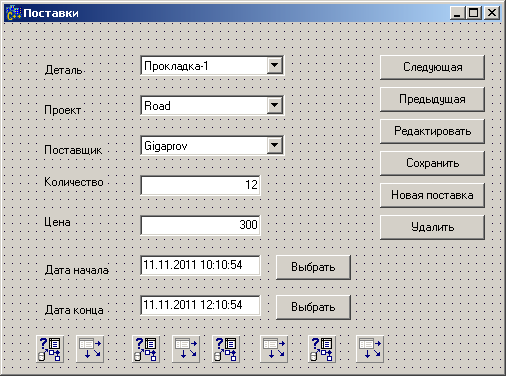Click the Удалить button

click(432, 227)
